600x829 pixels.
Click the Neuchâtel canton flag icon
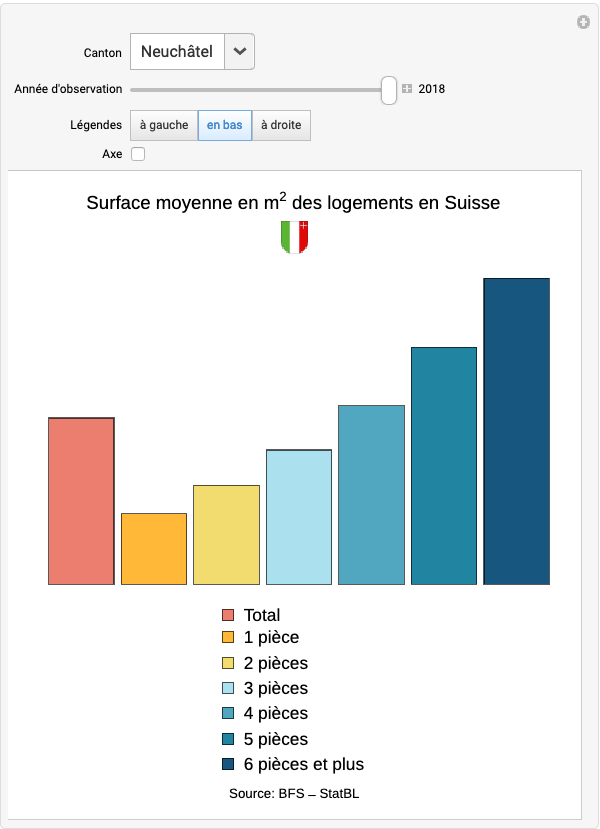pos(294,237)
